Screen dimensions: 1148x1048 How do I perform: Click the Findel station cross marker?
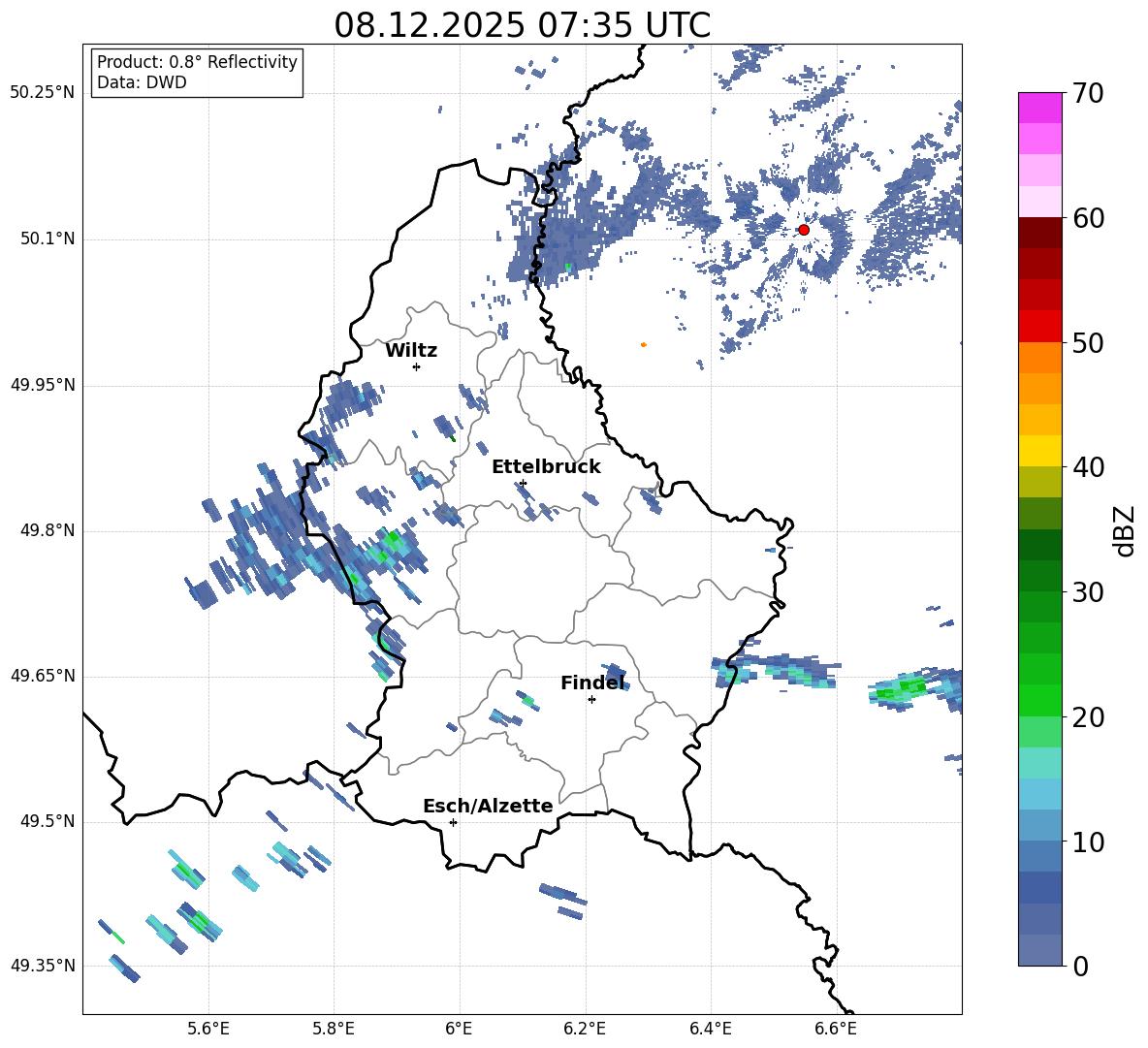click(x=591, y=700)
